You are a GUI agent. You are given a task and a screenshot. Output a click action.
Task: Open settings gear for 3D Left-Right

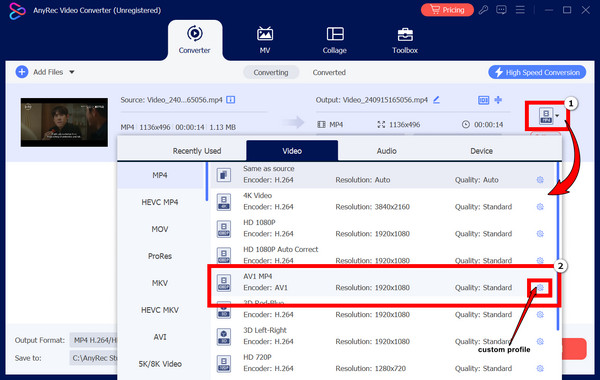click(x=540, y=341)
